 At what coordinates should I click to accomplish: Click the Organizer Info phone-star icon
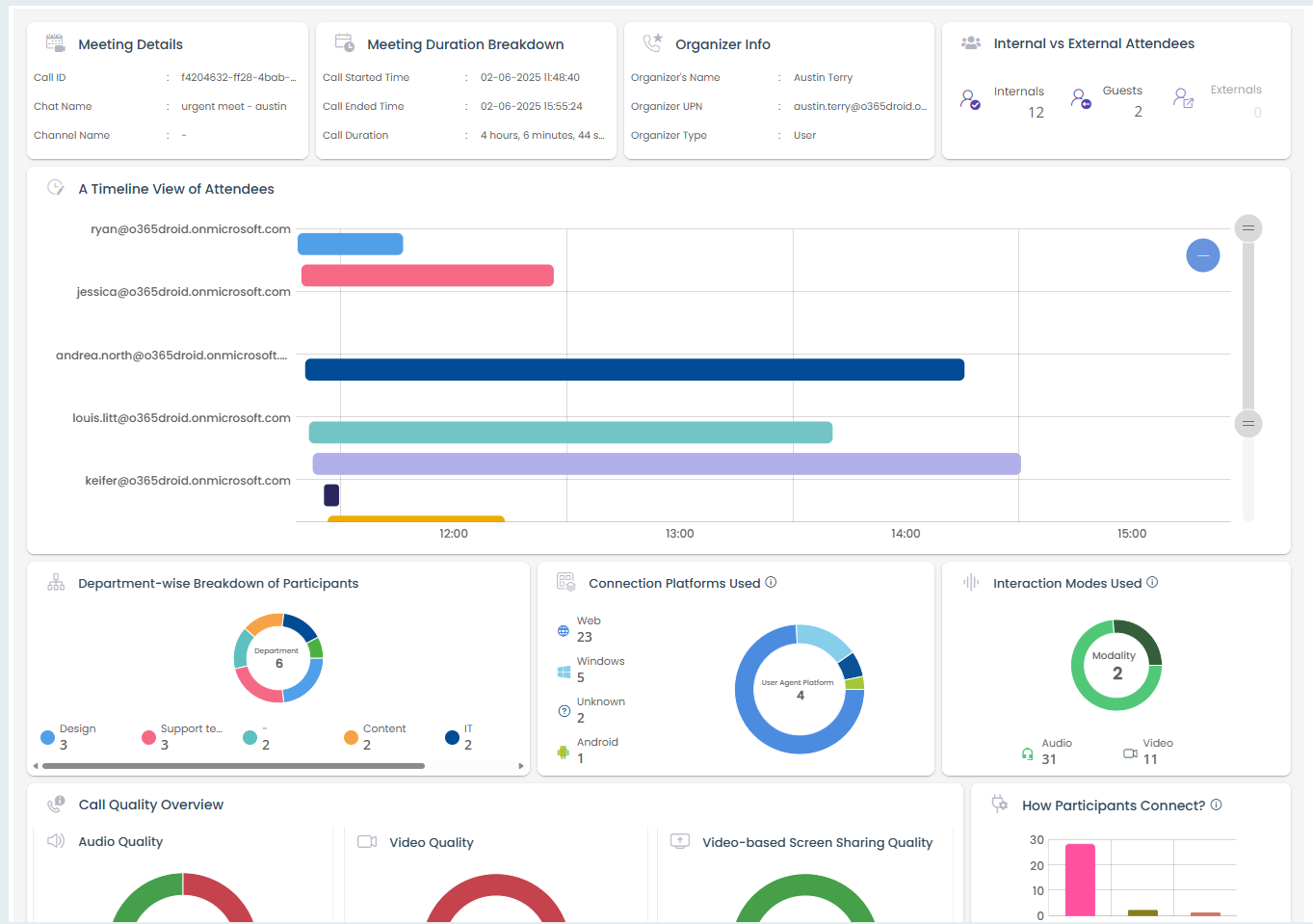coord(652,43)
